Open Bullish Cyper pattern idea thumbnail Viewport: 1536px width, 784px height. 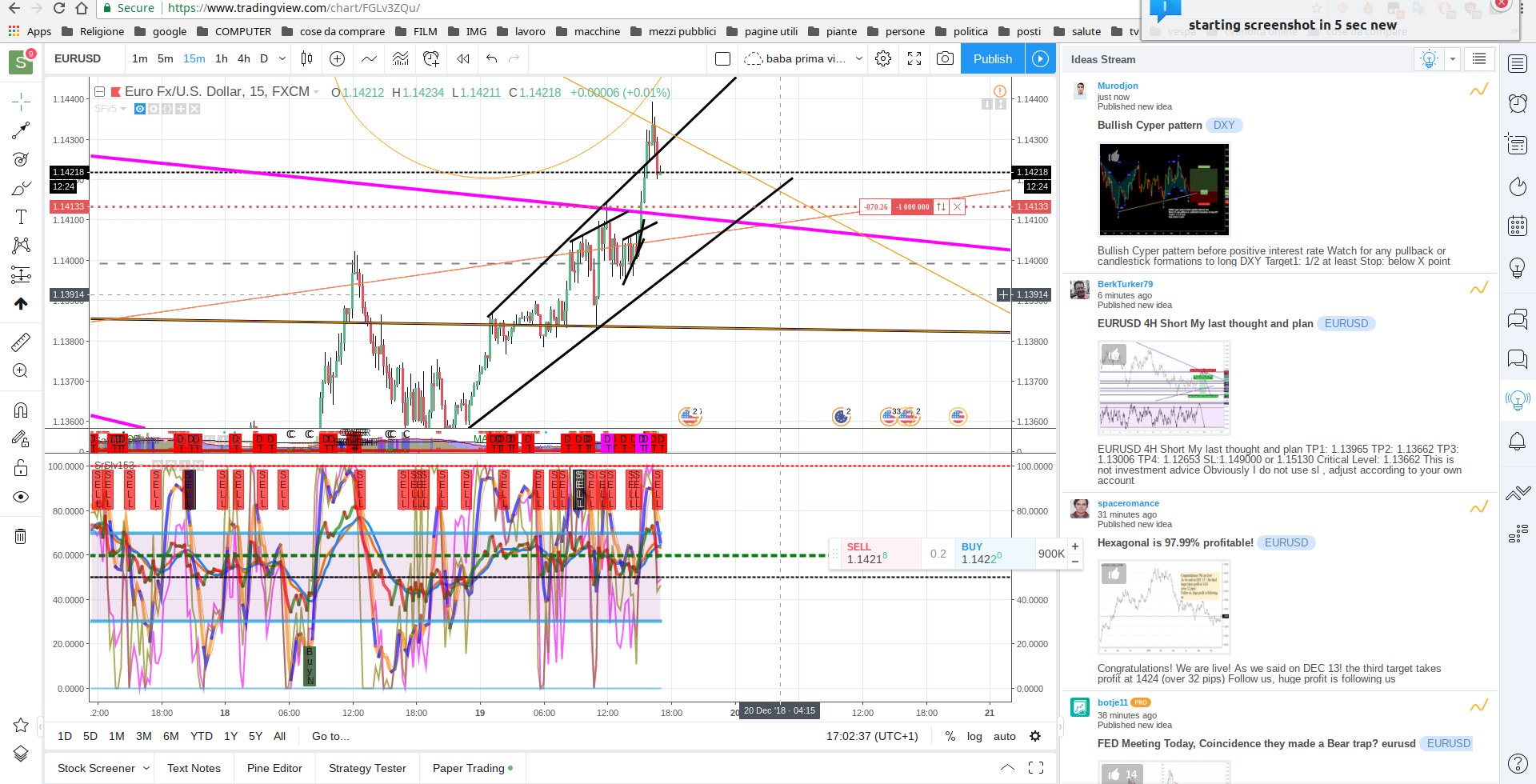coord(1164,190)
